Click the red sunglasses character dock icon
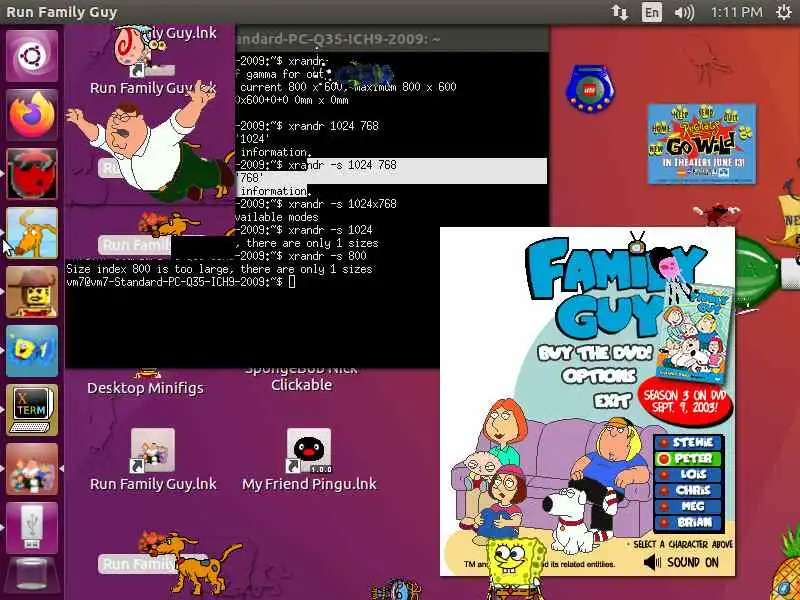Image resolution: width=800 pixels, height=600 pixels. tap(32, 174)
